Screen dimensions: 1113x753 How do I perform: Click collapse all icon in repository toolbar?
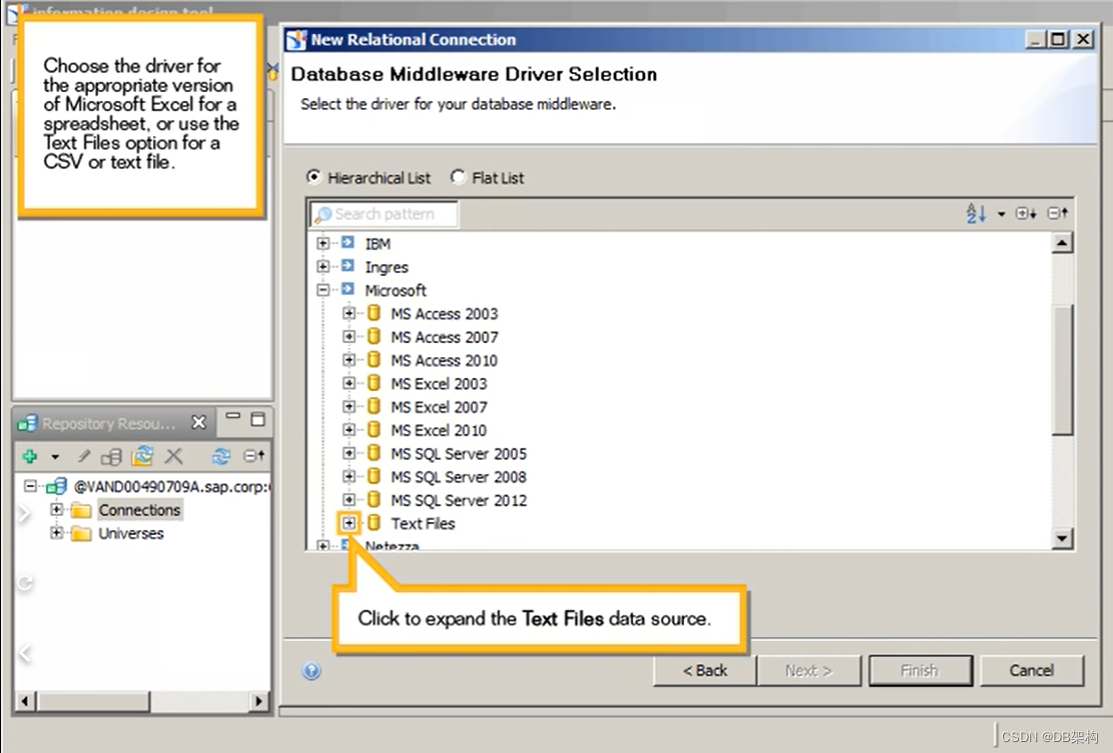coord(254,456)
